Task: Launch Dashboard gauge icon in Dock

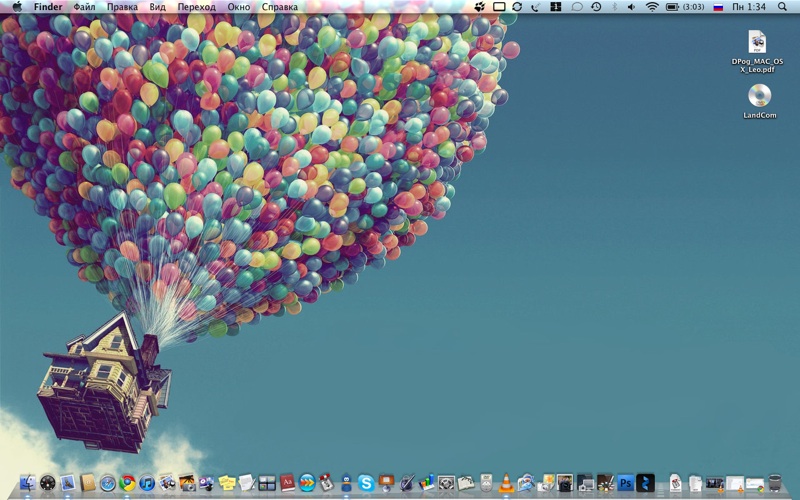Action: point(47,483)
